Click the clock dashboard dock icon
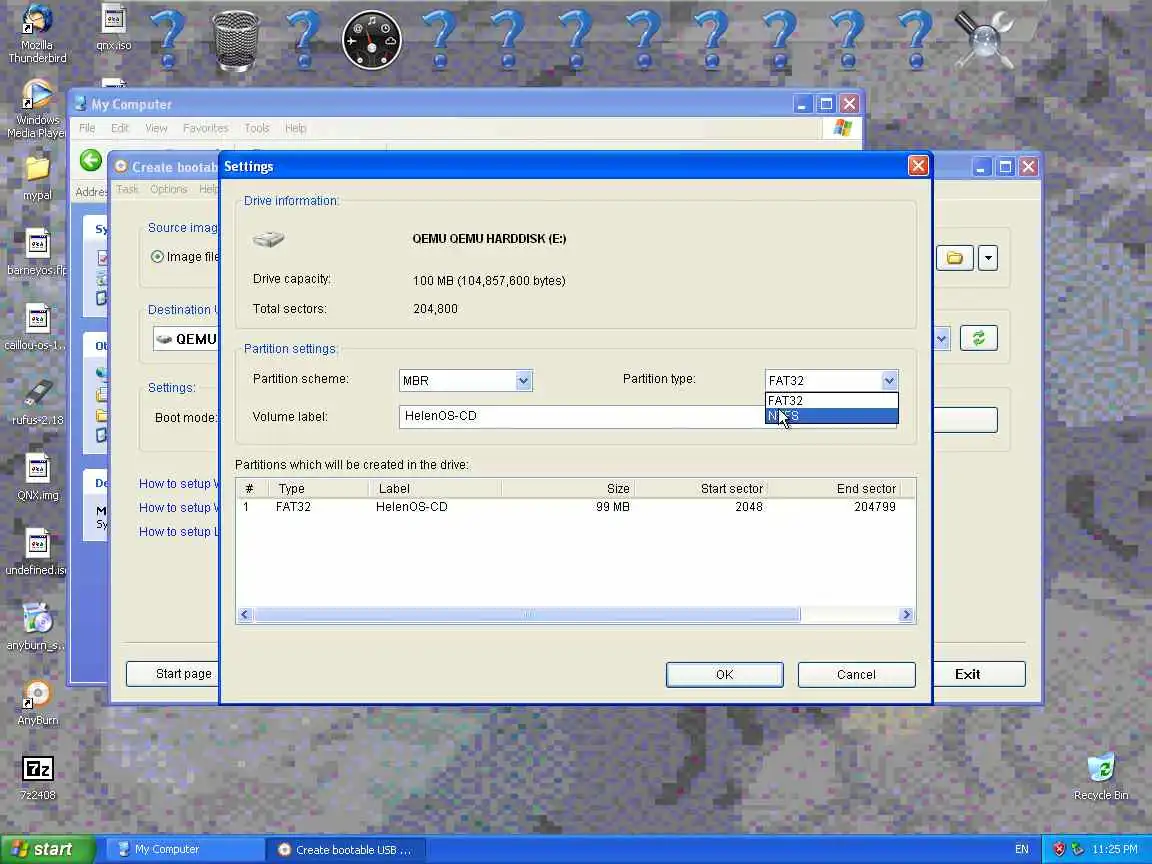1152x864 pixels. tap(371, 40)
